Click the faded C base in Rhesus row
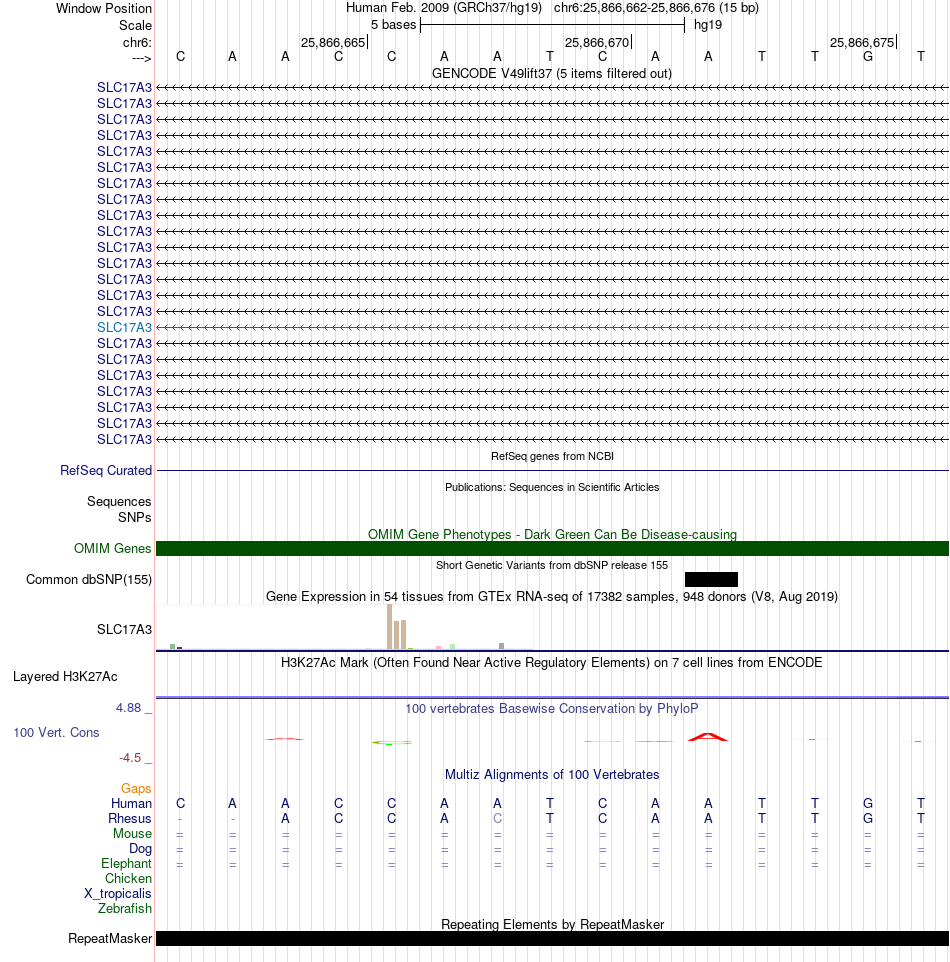The width and height of the screenshot is (950, 962). [497, 818]
